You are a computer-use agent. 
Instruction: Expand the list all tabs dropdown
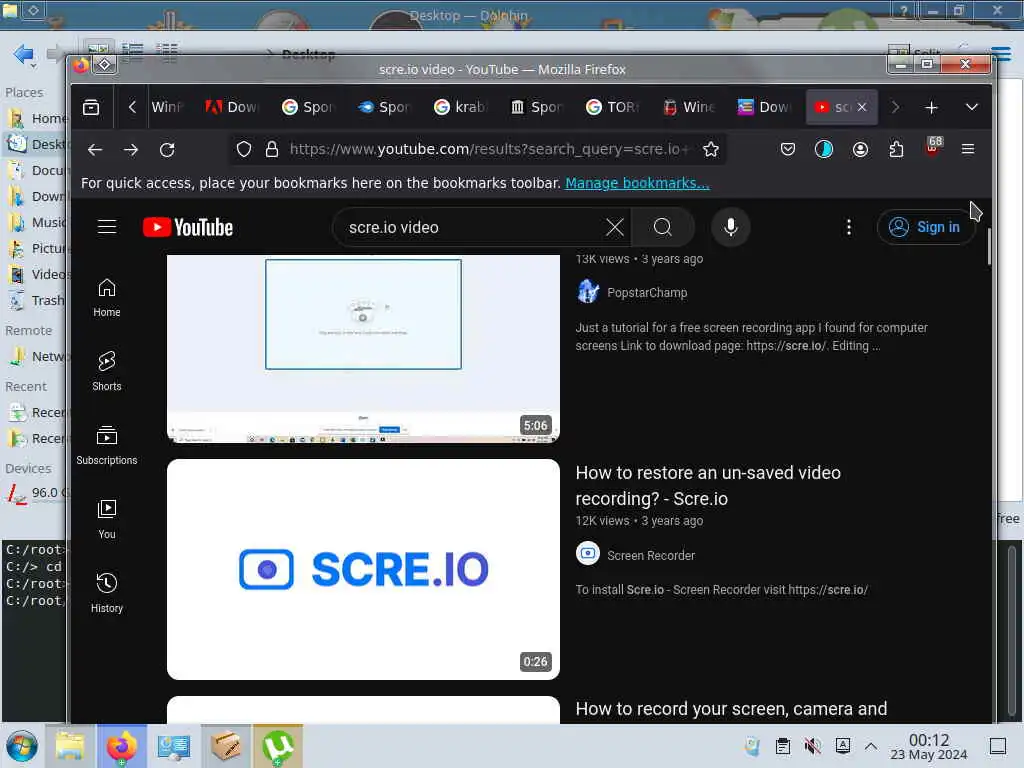(x=972, y=107)
